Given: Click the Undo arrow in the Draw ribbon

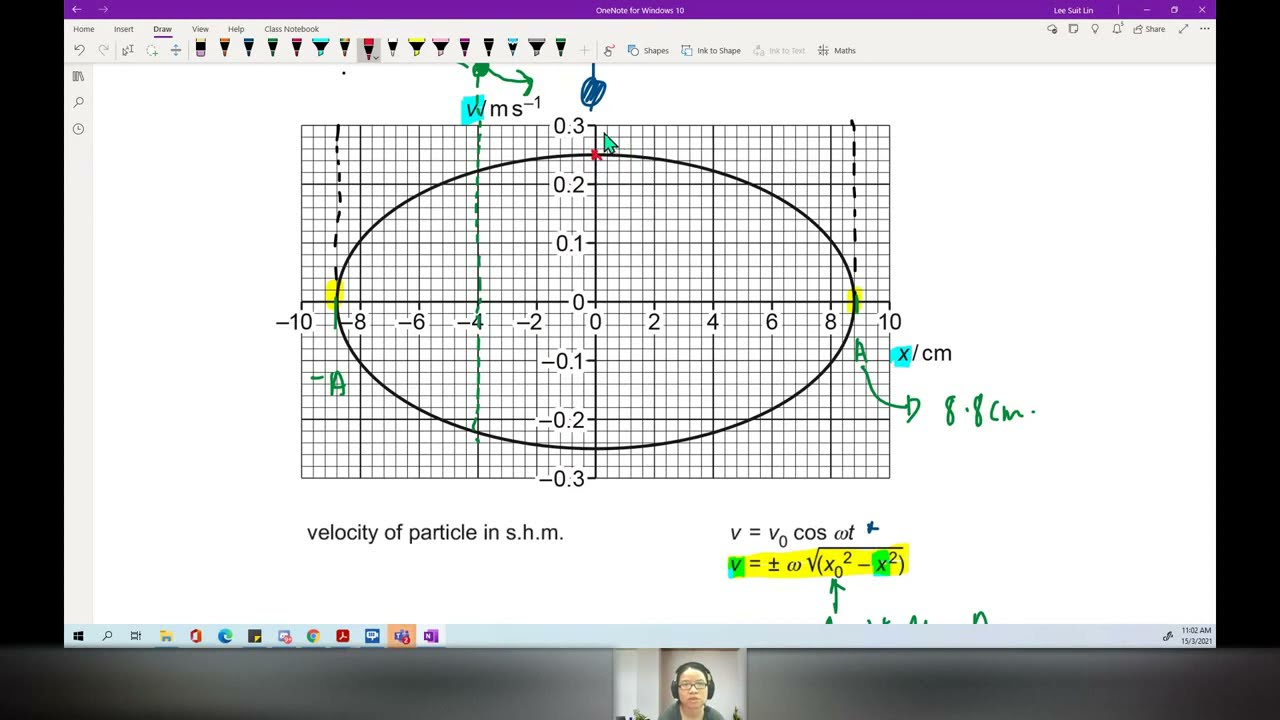Looking at the screenshot, I should [x=79, y=50].
